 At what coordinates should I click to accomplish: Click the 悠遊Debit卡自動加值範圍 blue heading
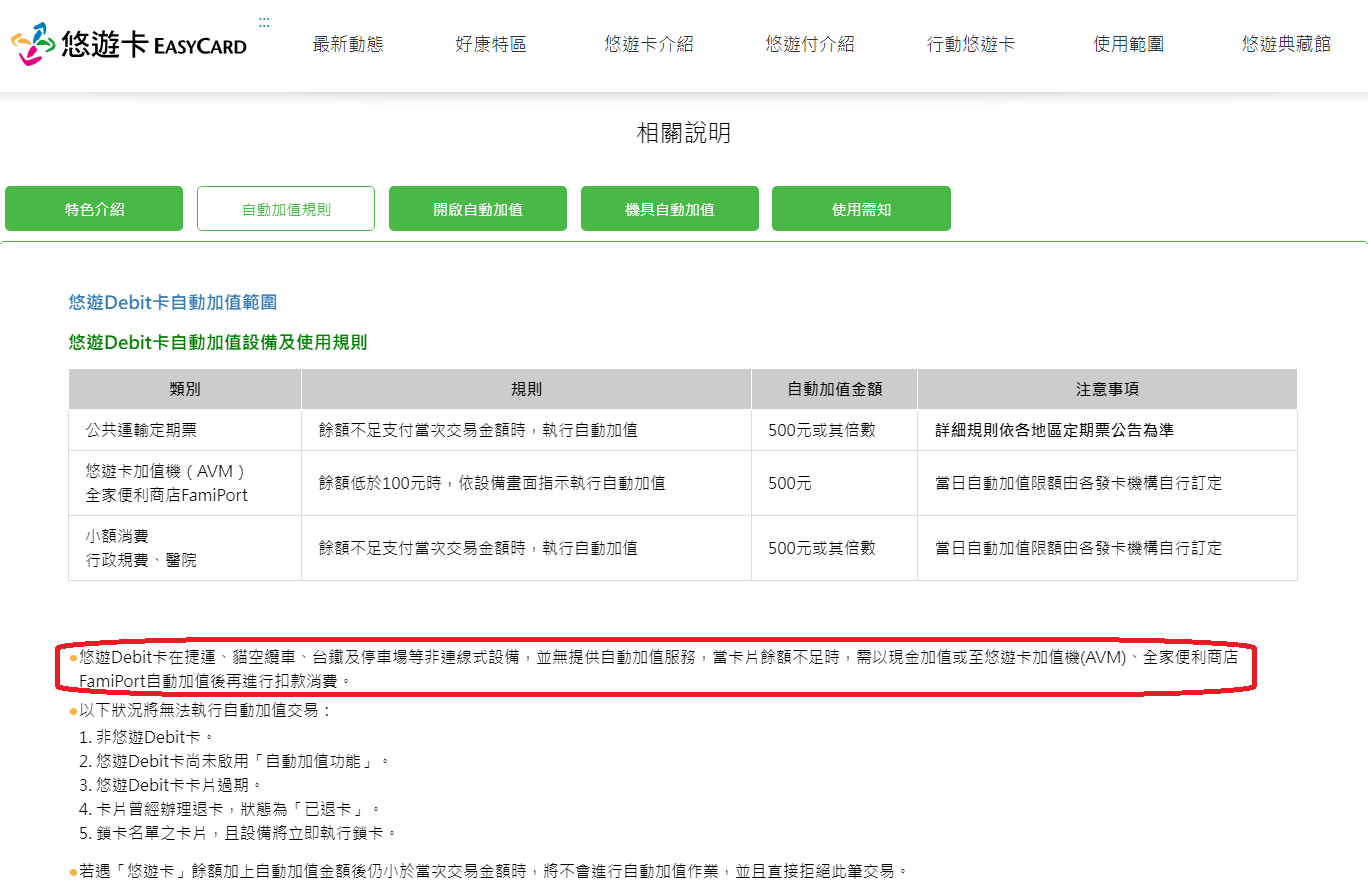tap(173, 302)
